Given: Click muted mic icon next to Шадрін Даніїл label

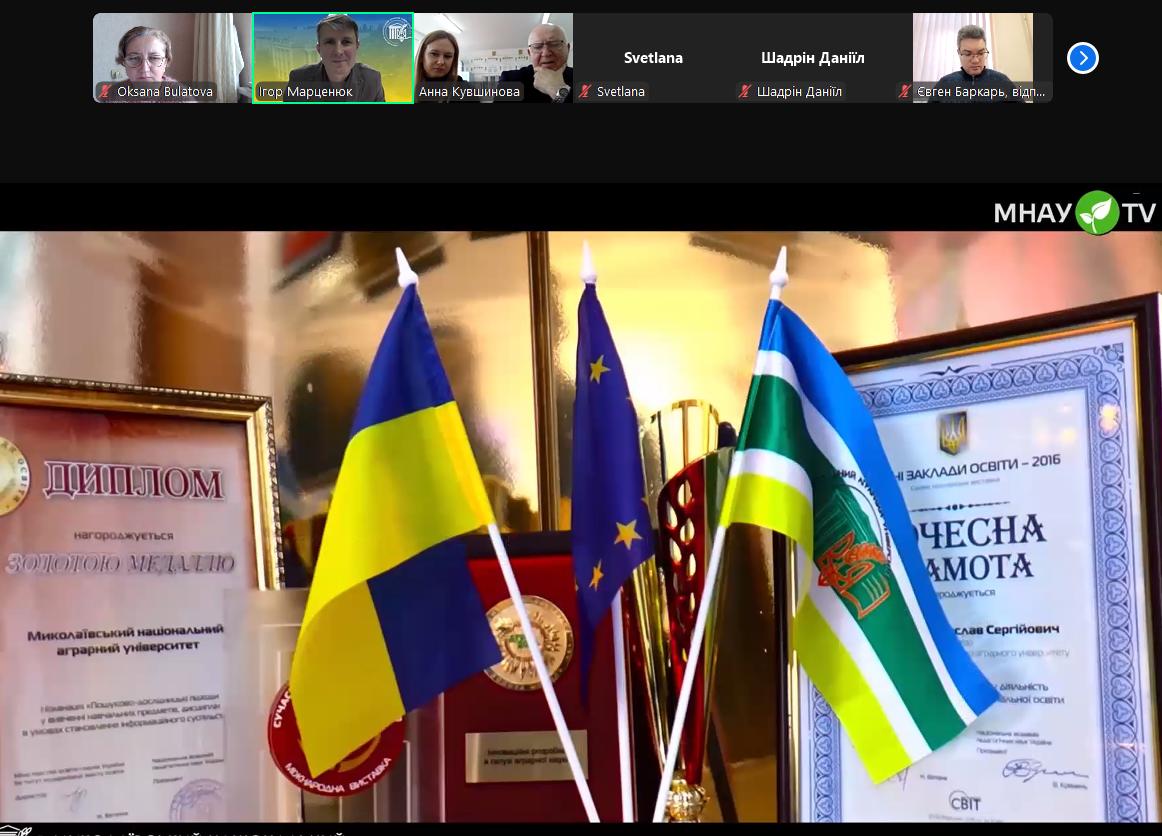Looking at the screenshot, I should 745,92.
